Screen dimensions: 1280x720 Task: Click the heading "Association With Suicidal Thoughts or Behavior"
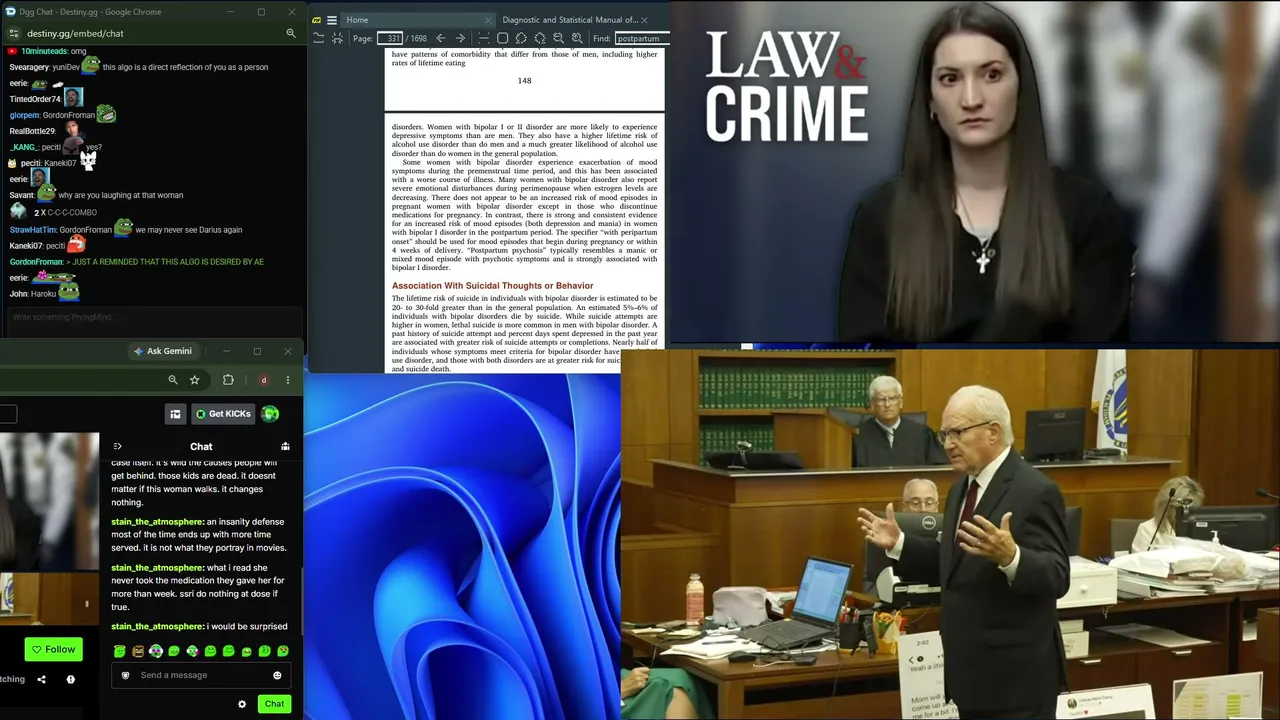coord(492,286)
